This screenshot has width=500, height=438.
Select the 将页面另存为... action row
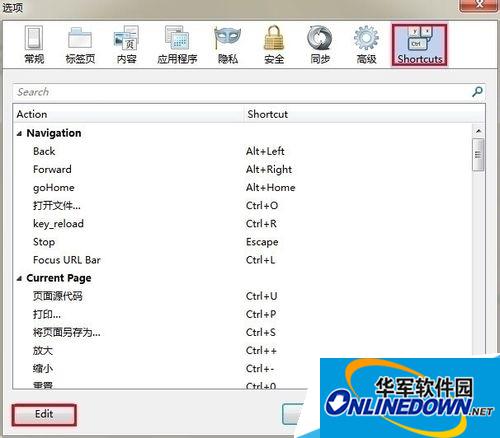point(243,332)
